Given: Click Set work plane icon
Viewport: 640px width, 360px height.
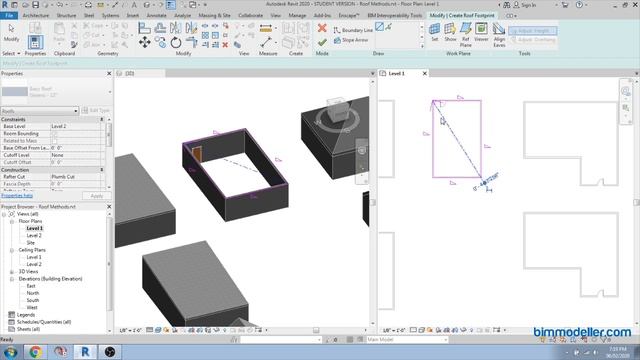Looking at the screenshot, I should (x=435, y=32).
